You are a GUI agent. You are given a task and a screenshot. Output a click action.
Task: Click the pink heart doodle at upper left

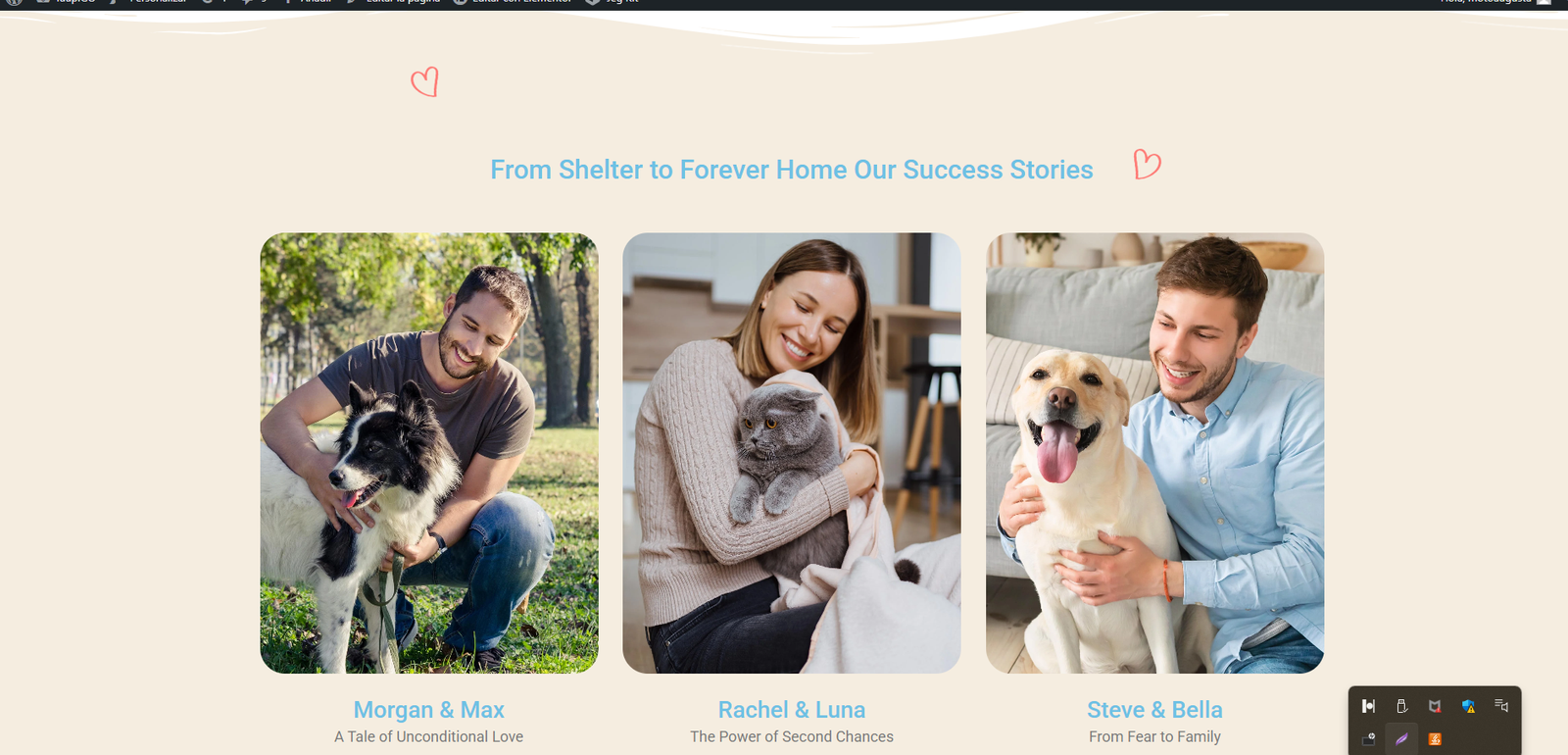[424, 81]
